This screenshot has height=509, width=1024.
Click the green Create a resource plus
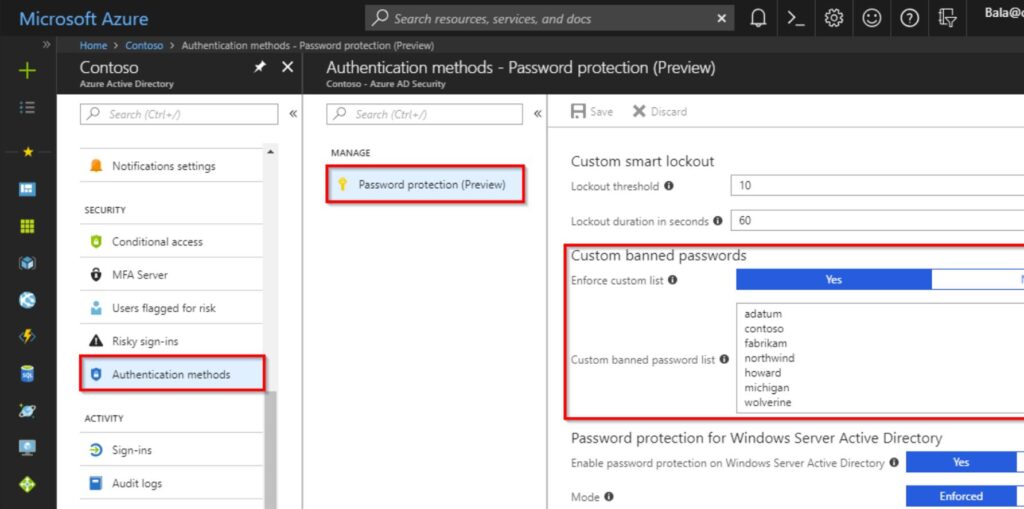click(27, 70)
